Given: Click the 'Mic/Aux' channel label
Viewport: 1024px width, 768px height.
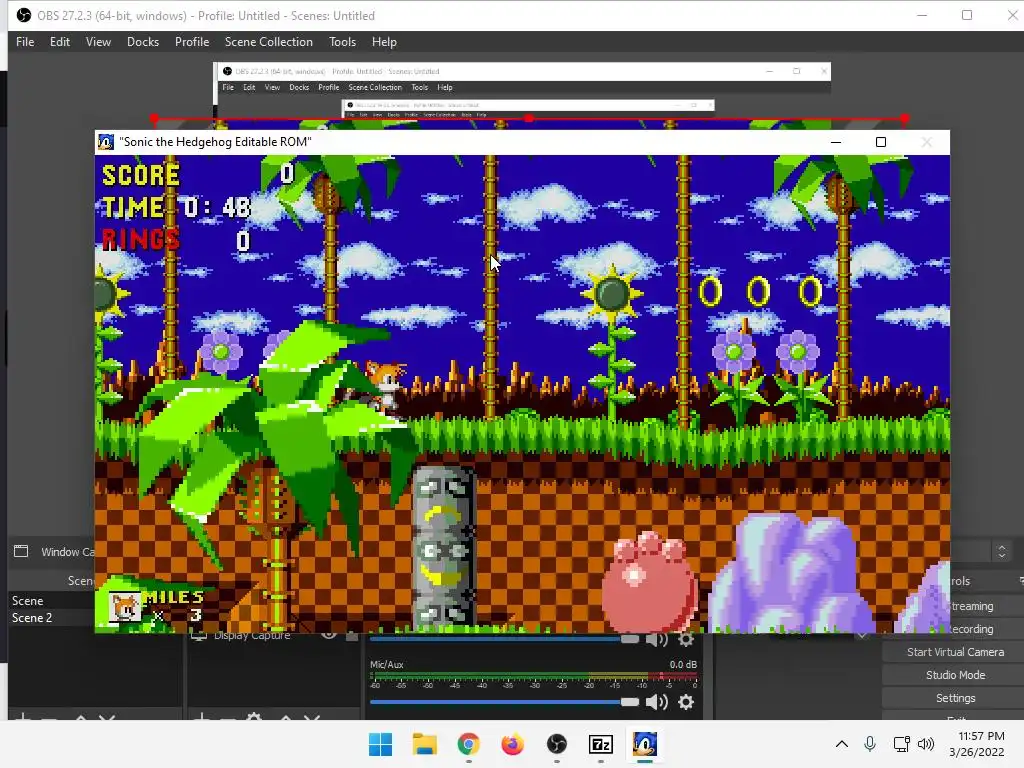Looking at the screenshot, I should [x=387, y=664].
